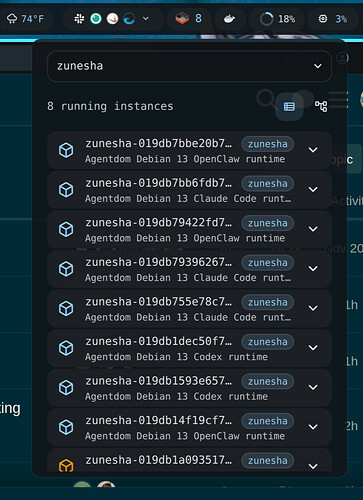Select instance name zunesha-019db79396267…
This screenshot has width=363, height=500.
click(x=158, y=262)
